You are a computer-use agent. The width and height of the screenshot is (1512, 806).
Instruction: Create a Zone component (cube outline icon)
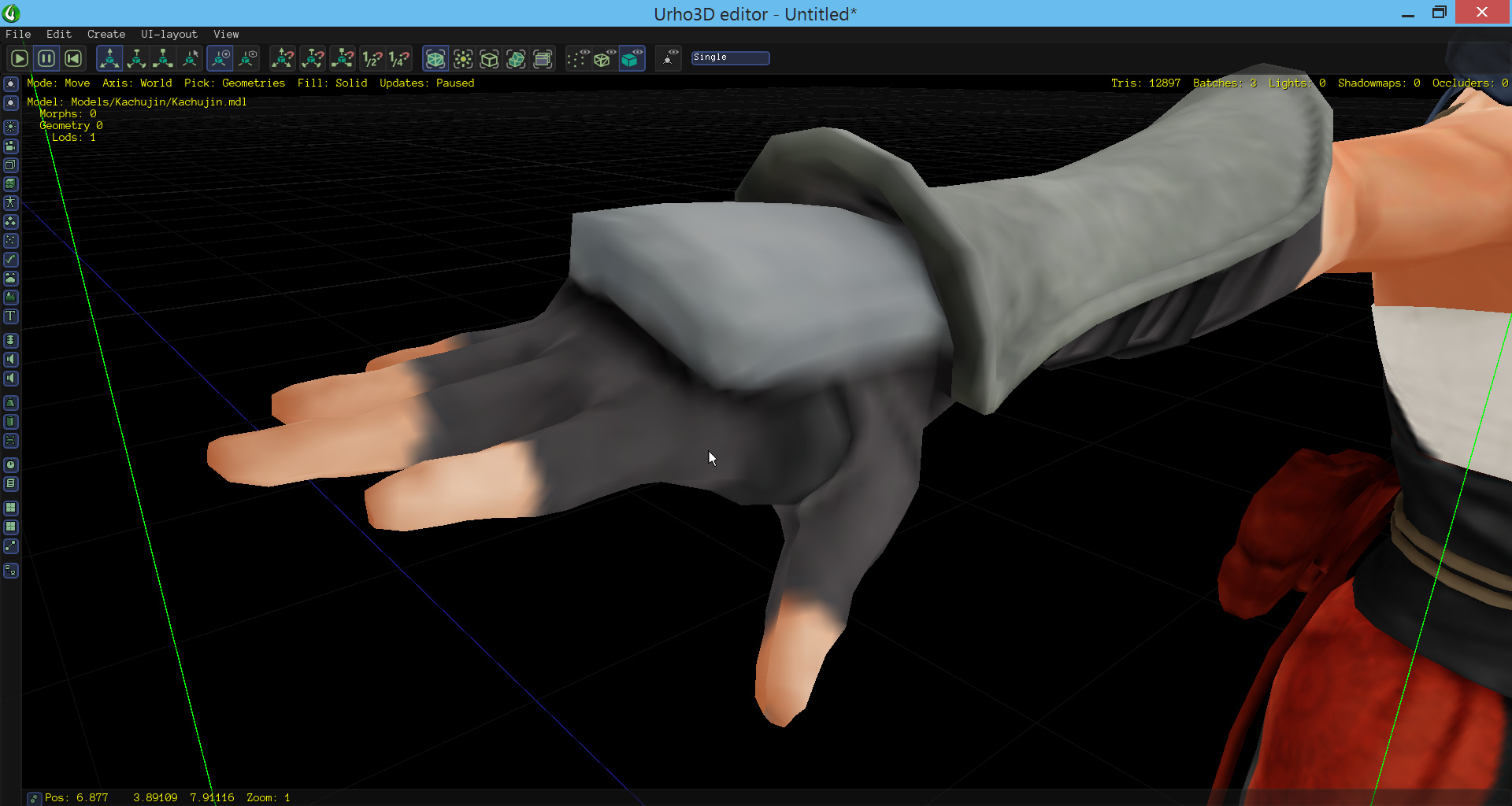click(11, 165)
